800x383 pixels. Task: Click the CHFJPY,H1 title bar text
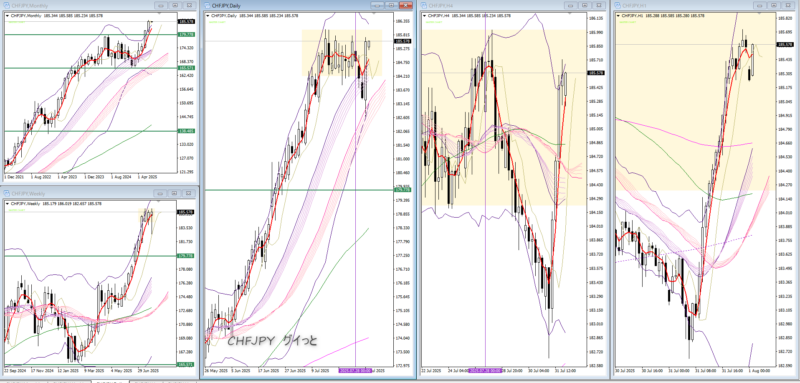(635, 6)
